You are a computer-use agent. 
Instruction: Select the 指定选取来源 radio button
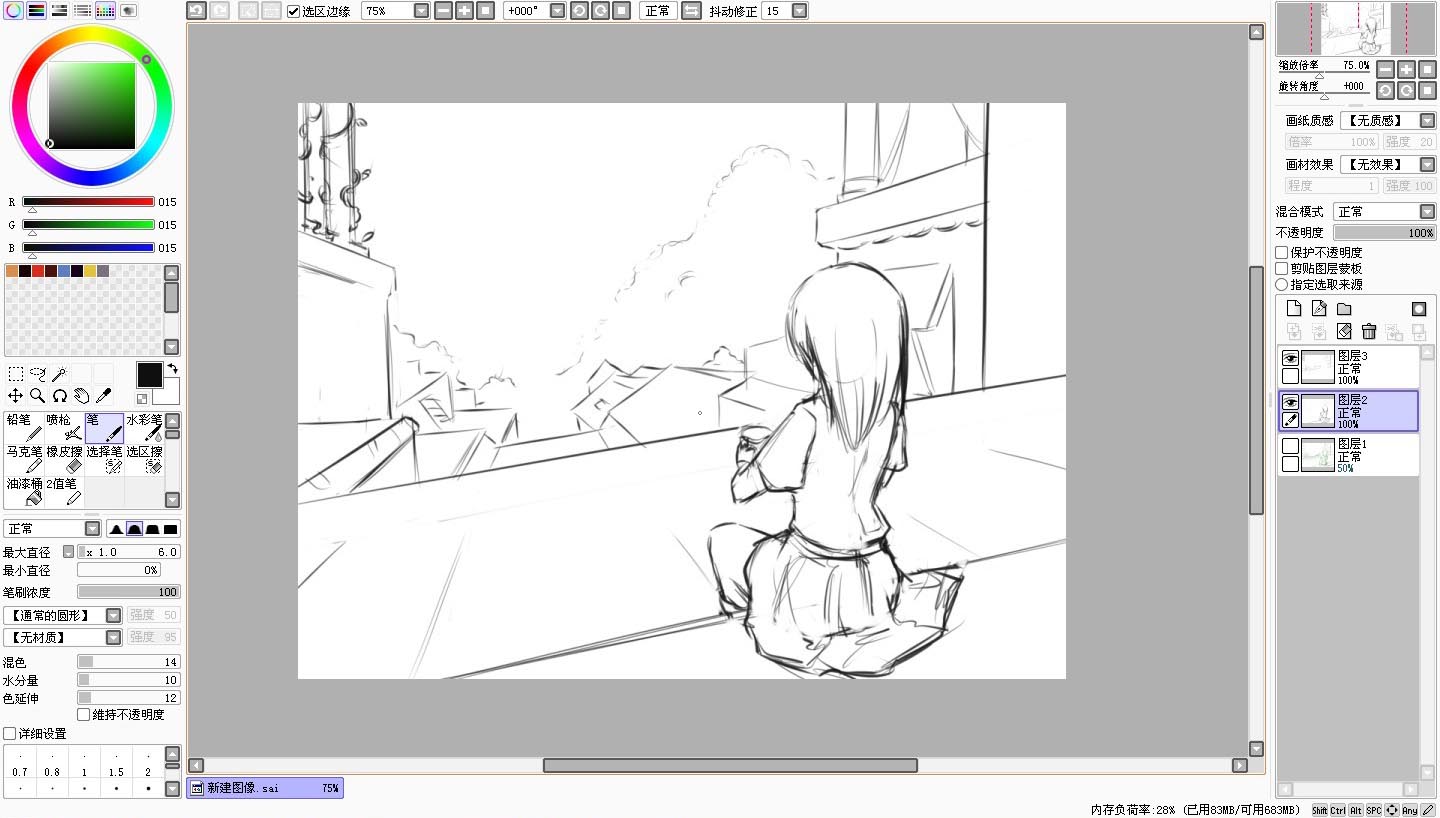pos(1282,285)
